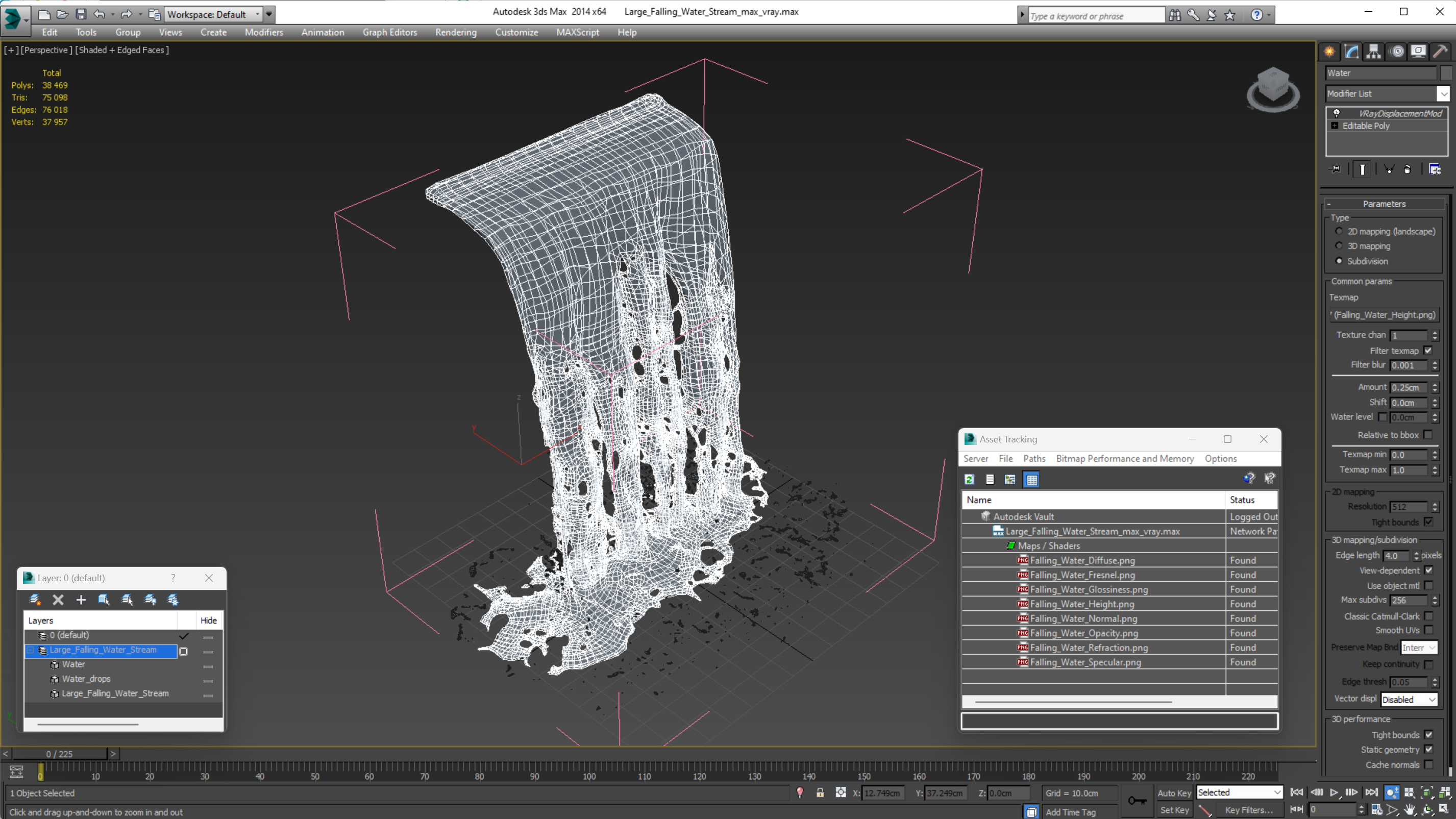Screen dimensions: 1456x819
Task: Open the Utilities command panel tab
Action: (1440, 52)
